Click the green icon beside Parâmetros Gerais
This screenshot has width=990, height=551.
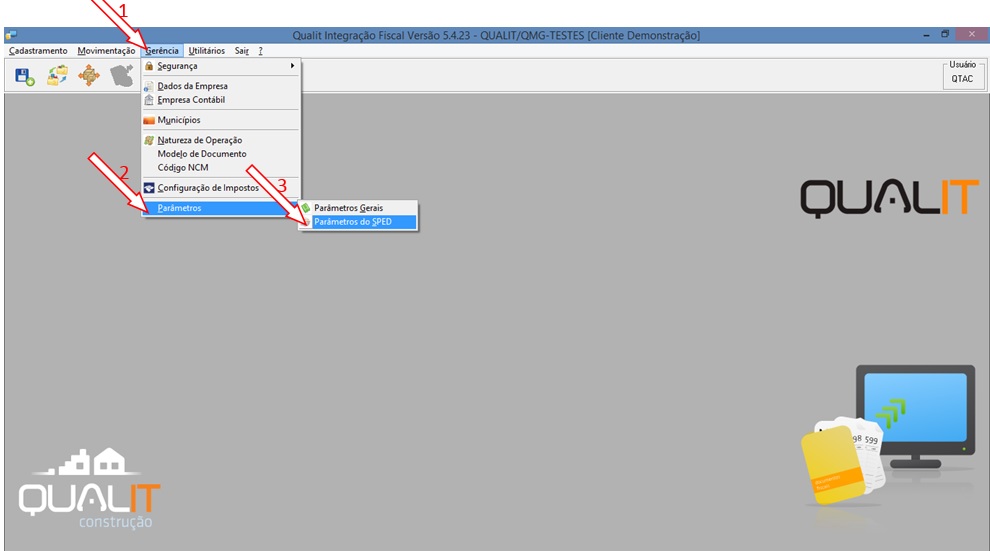pyautogui.click(x=306, y=208)
